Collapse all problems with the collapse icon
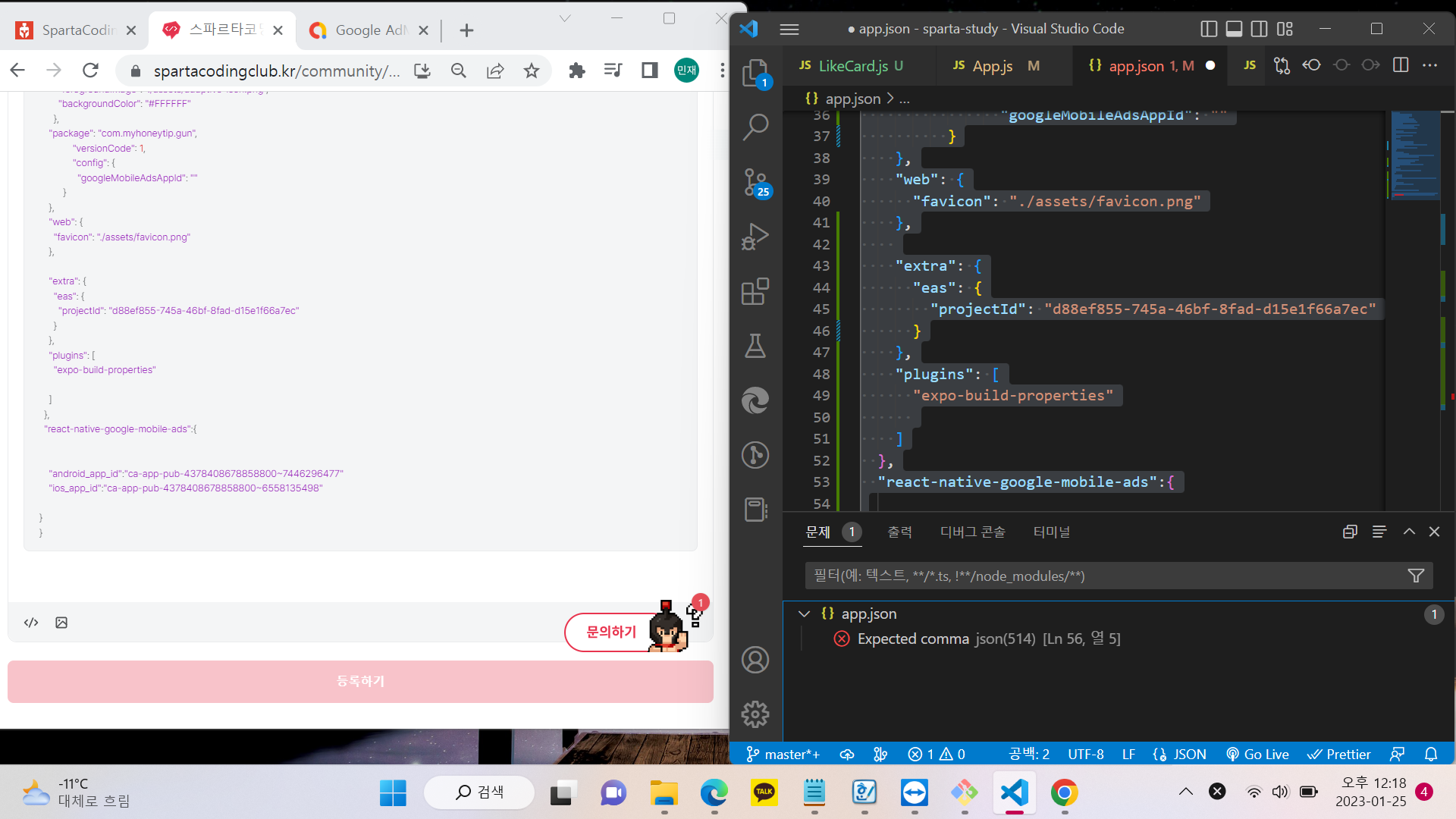 click(x=1350, y=532)
